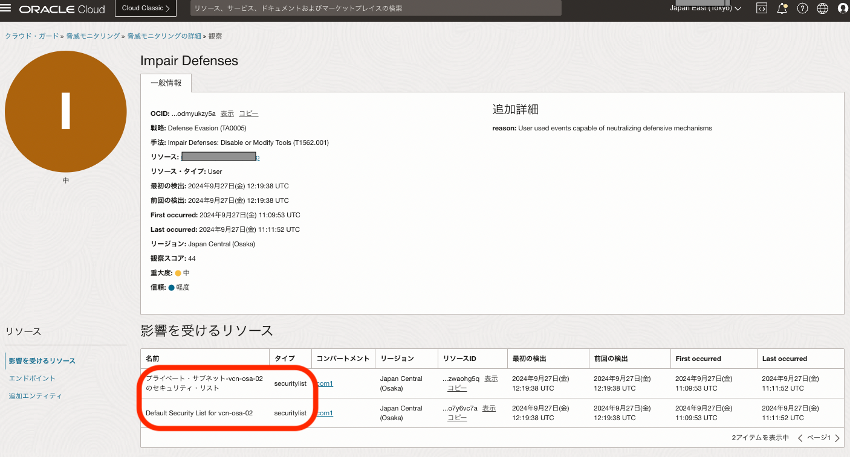Image resolution: width=850 pixels, height=458 pixels.
Task: Go to next page arrow in pagination
Action: [x=838, y=438]
